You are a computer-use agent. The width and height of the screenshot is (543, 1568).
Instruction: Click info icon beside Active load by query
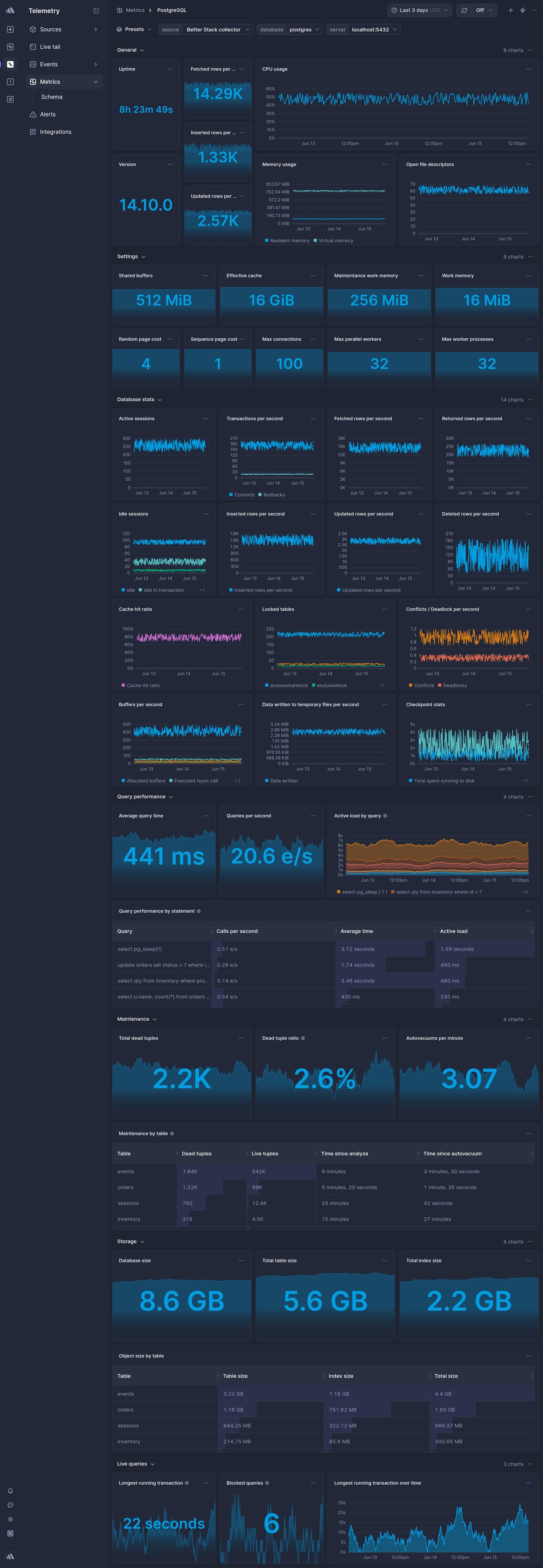point(385,816)
